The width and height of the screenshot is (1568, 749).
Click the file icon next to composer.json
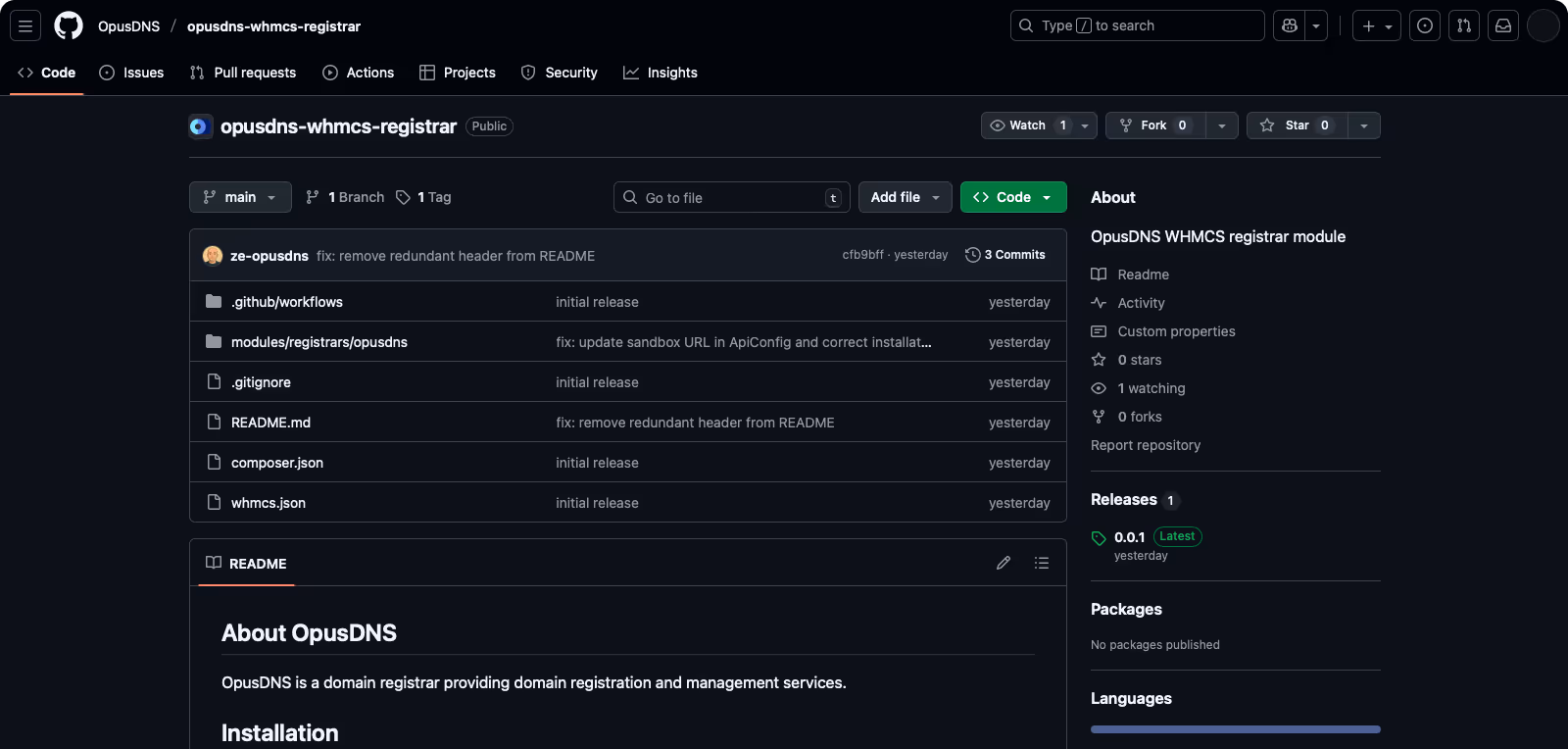pos(214,462)
